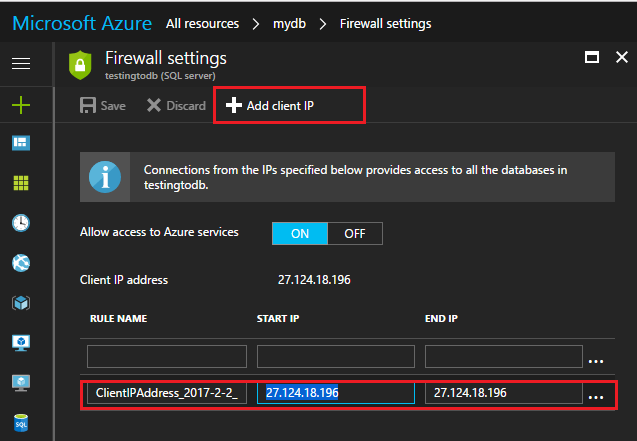Screen dimensions: 637x441
Task: Open the Recent clock icon in the sidebar
Action: click(x=21, y=223)
